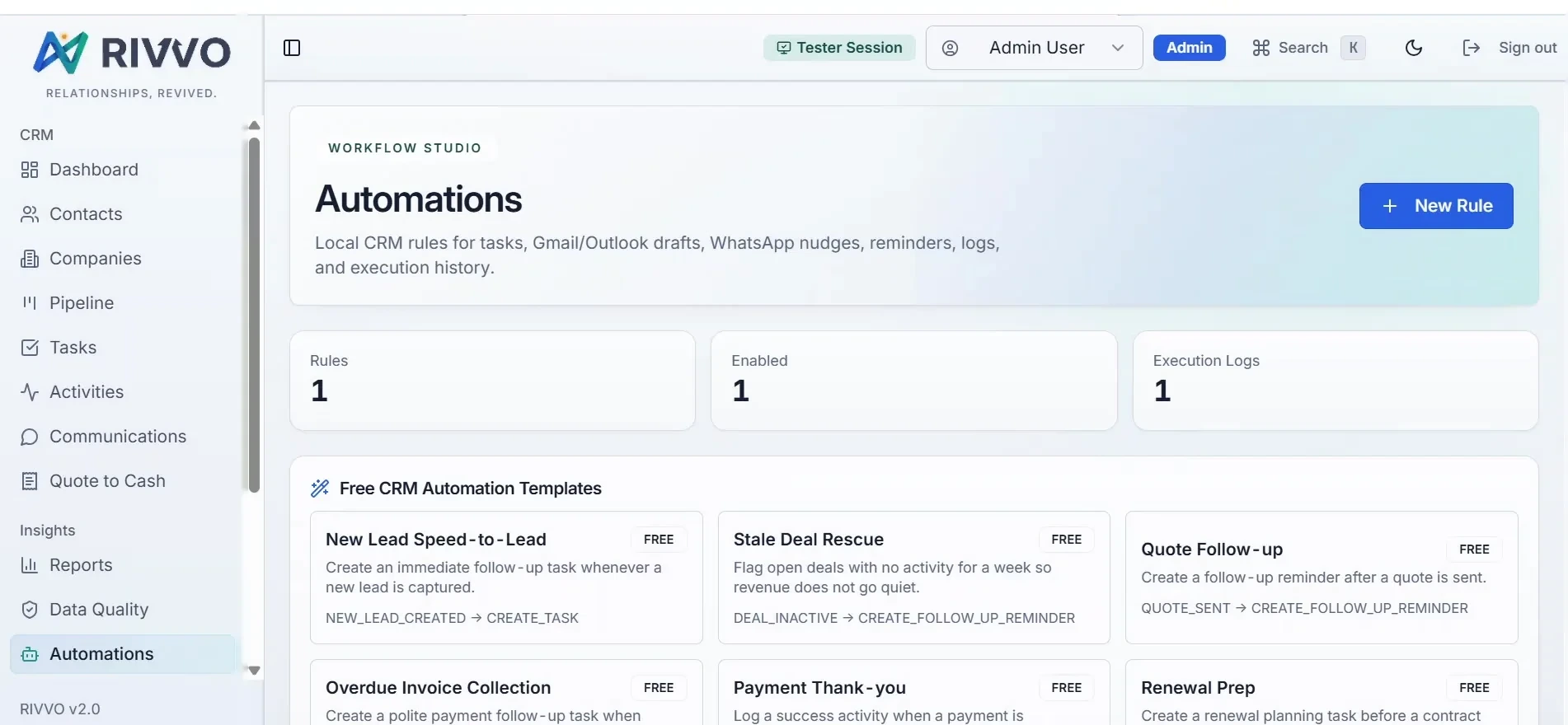1568x725 pixels.
Task: Click the Quote to Cash document icon
Action: click(x=30, y=481)
